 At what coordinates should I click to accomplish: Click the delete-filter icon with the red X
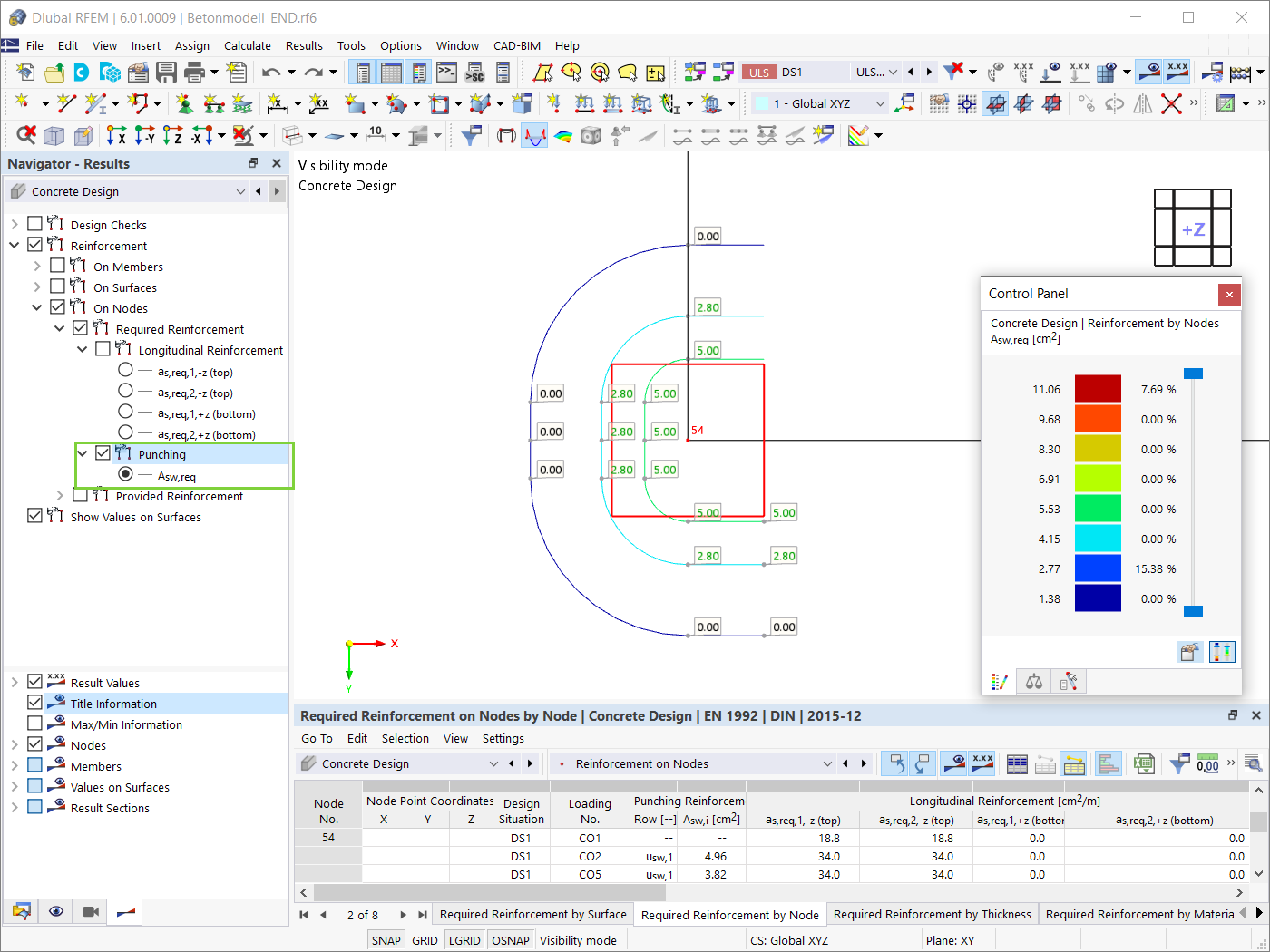pos(952,72)
